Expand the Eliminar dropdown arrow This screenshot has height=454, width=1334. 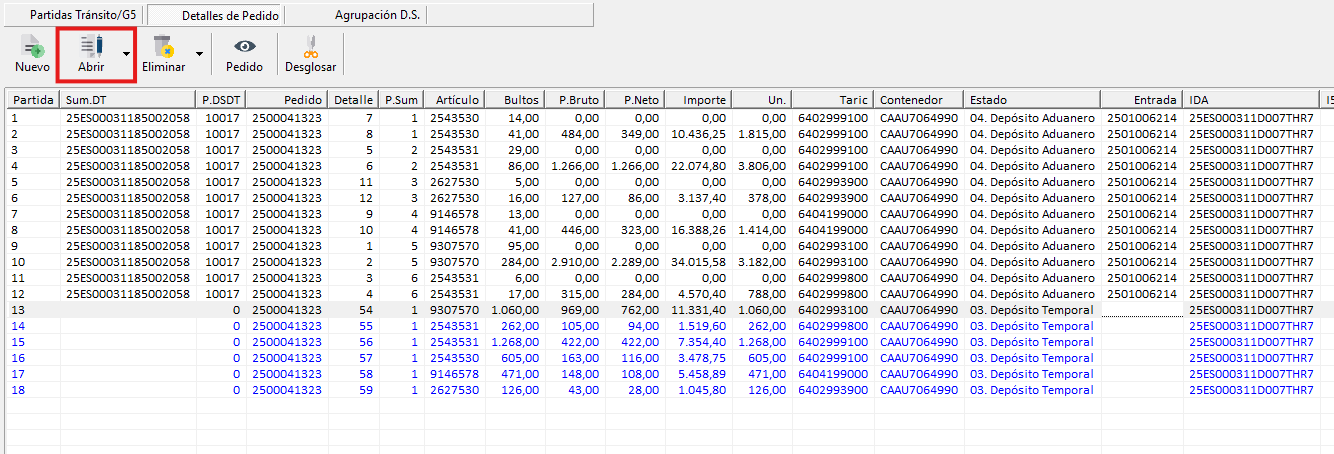(199, 53)
